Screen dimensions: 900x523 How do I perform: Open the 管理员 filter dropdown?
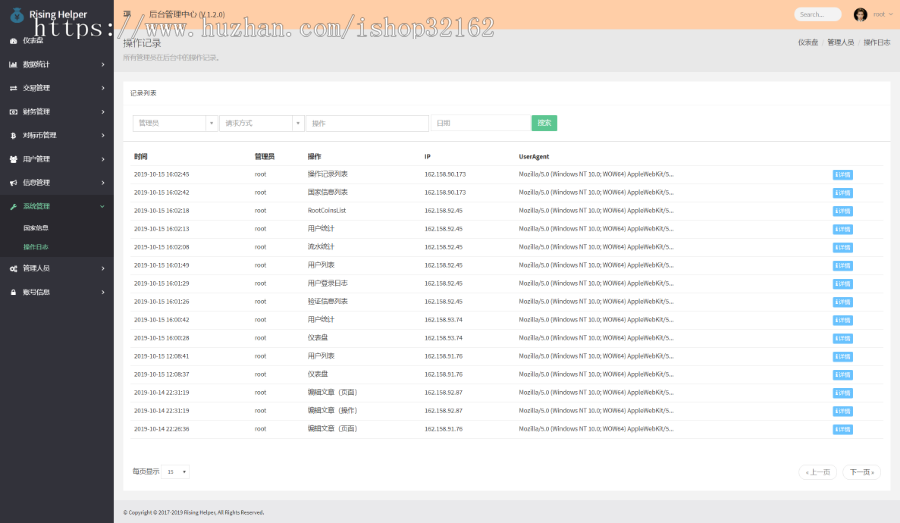click(175, 123)
